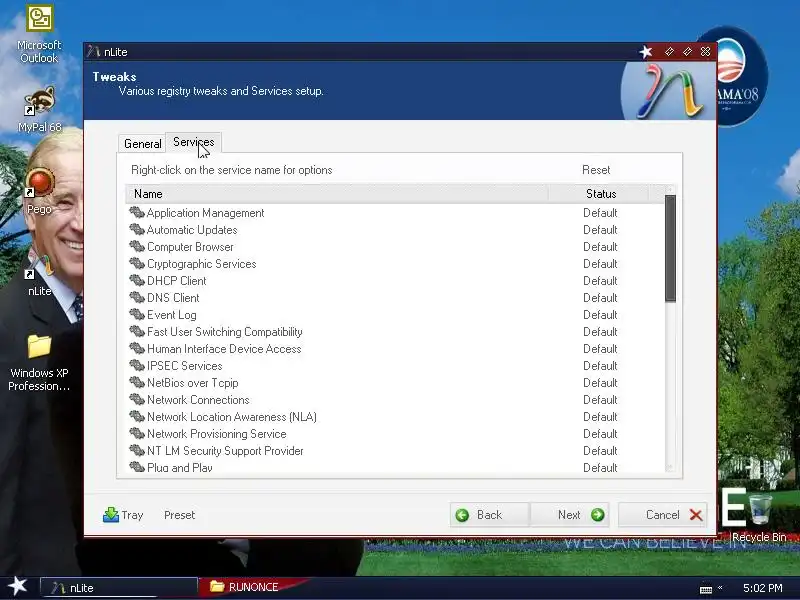The width and height of the screenshot is (800, 600).
Task: Proceed with the Next button
Action: pyautogui.click(x=570, y=515)
